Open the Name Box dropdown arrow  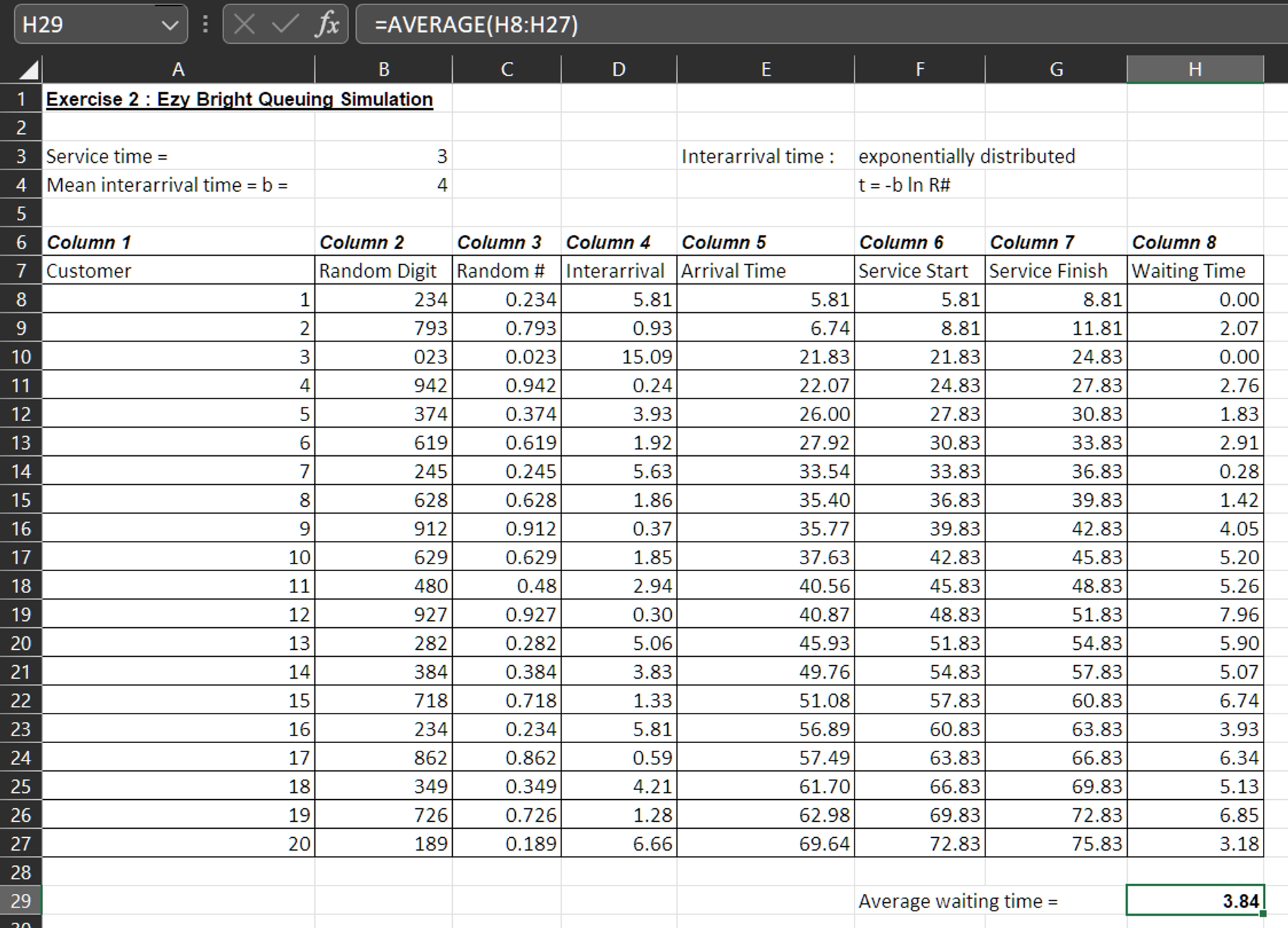pyautogui.click(x=170, y=25)
